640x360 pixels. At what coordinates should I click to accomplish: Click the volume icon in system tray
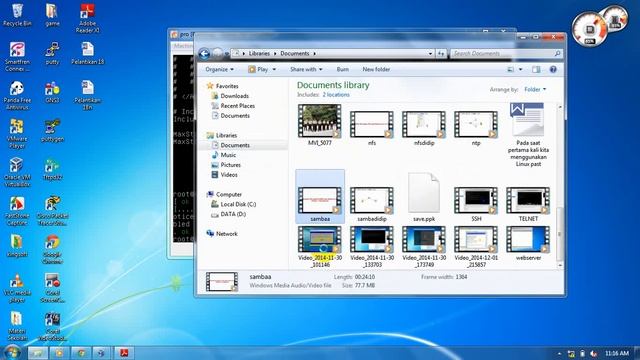point(594,353)
